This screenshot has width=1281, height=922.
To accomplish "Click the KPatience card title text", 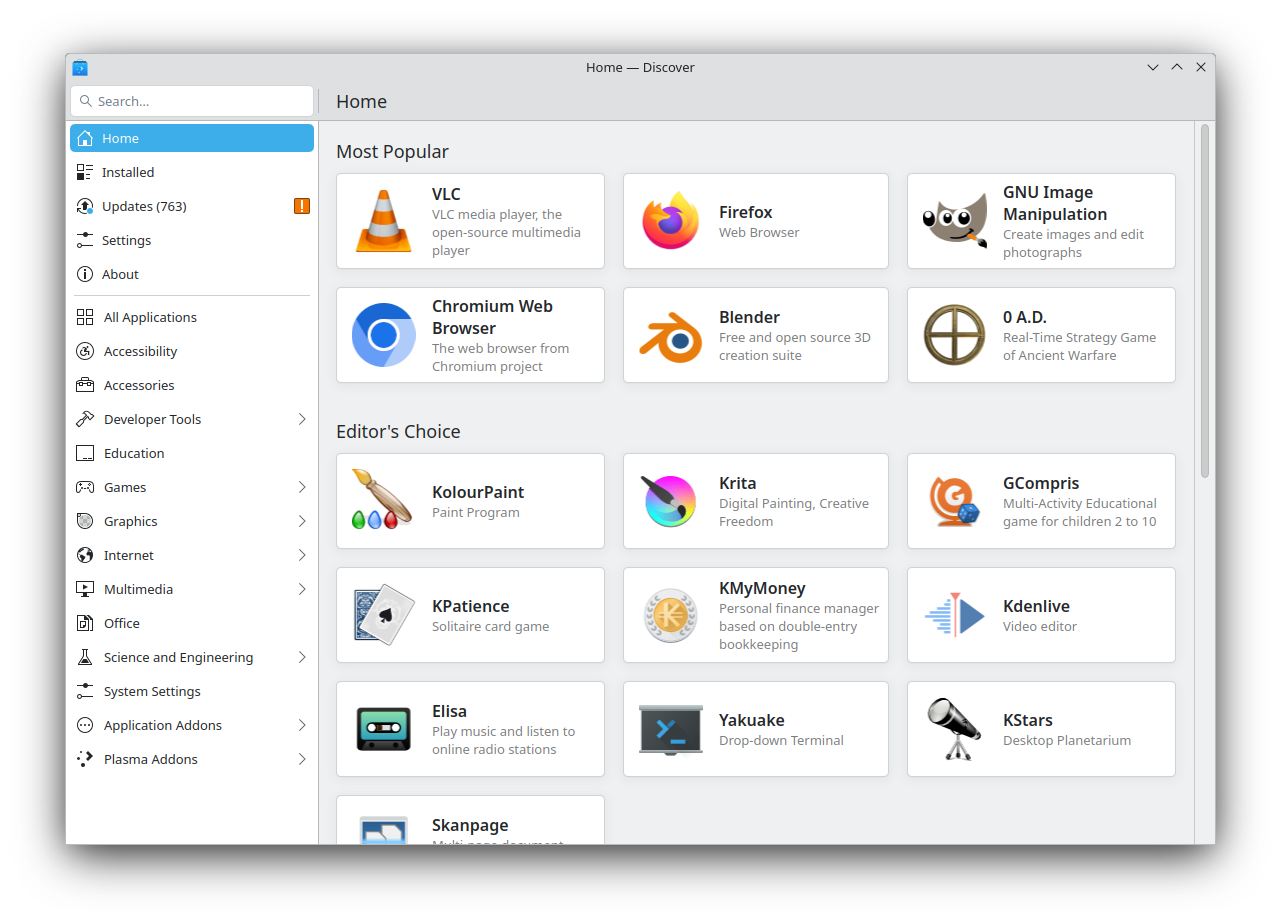I will pyautogui.click(x=470, y=606).
